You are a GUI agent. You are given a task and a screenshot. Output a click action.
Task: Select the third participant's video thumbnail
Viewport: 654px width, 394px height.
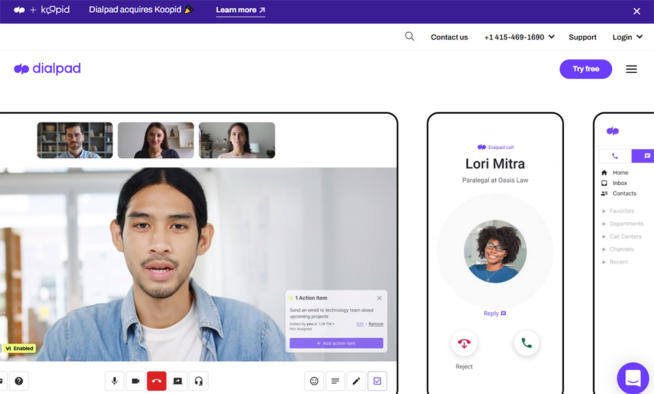[237, 140]
